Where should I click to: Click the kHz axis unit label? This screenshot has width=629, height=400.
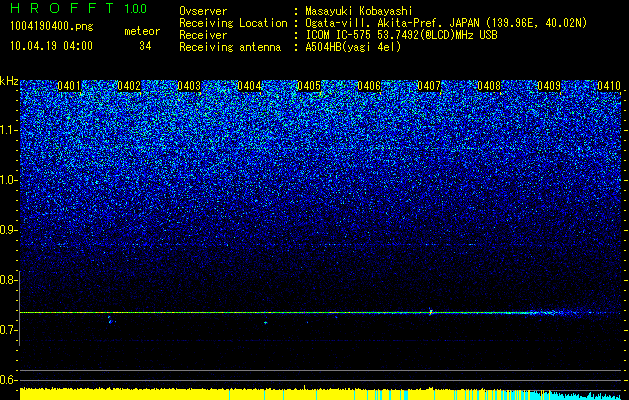[x=9, y=81]
